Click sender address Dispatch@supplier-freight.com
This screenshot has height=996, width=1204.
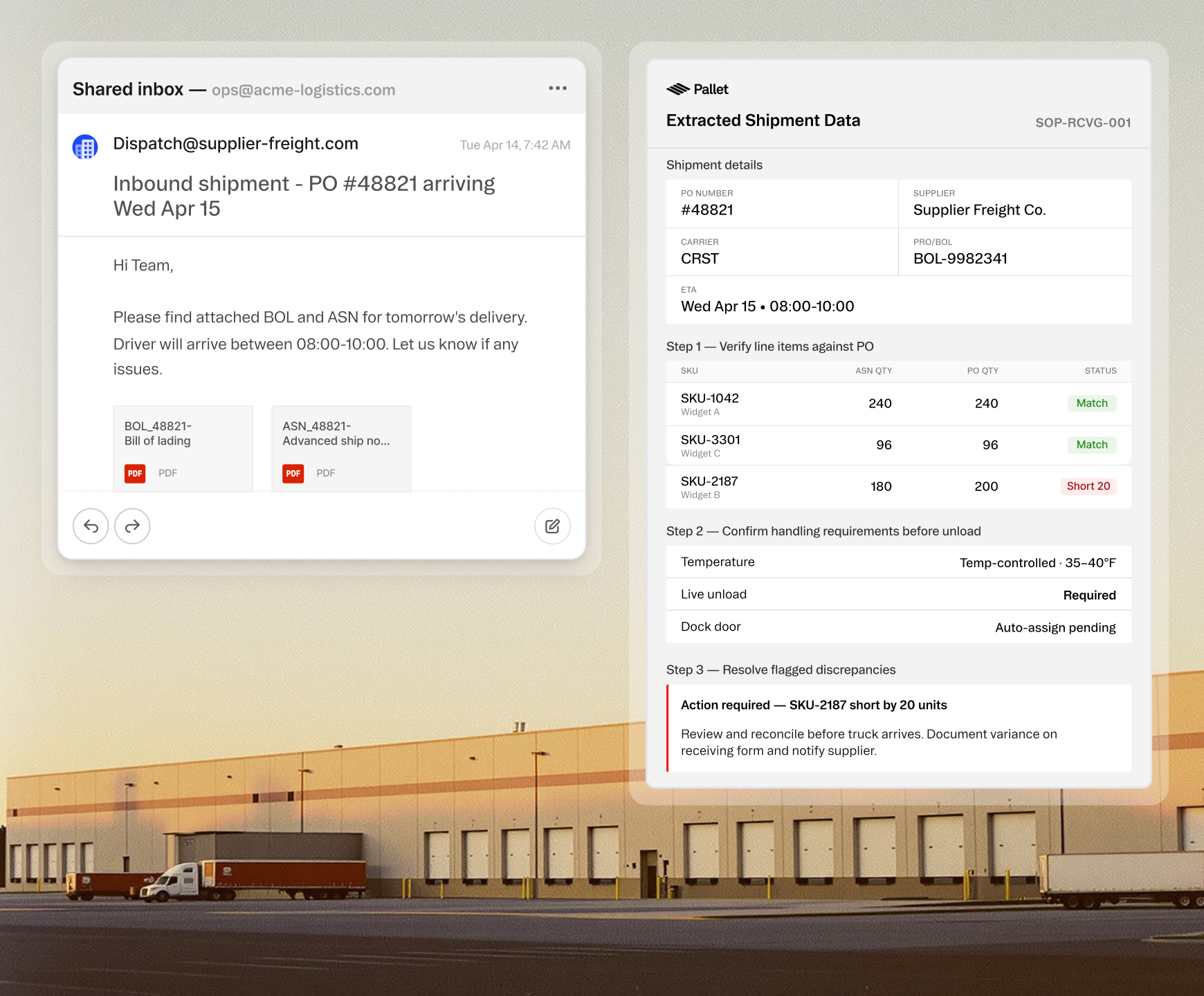coord(236,144)
